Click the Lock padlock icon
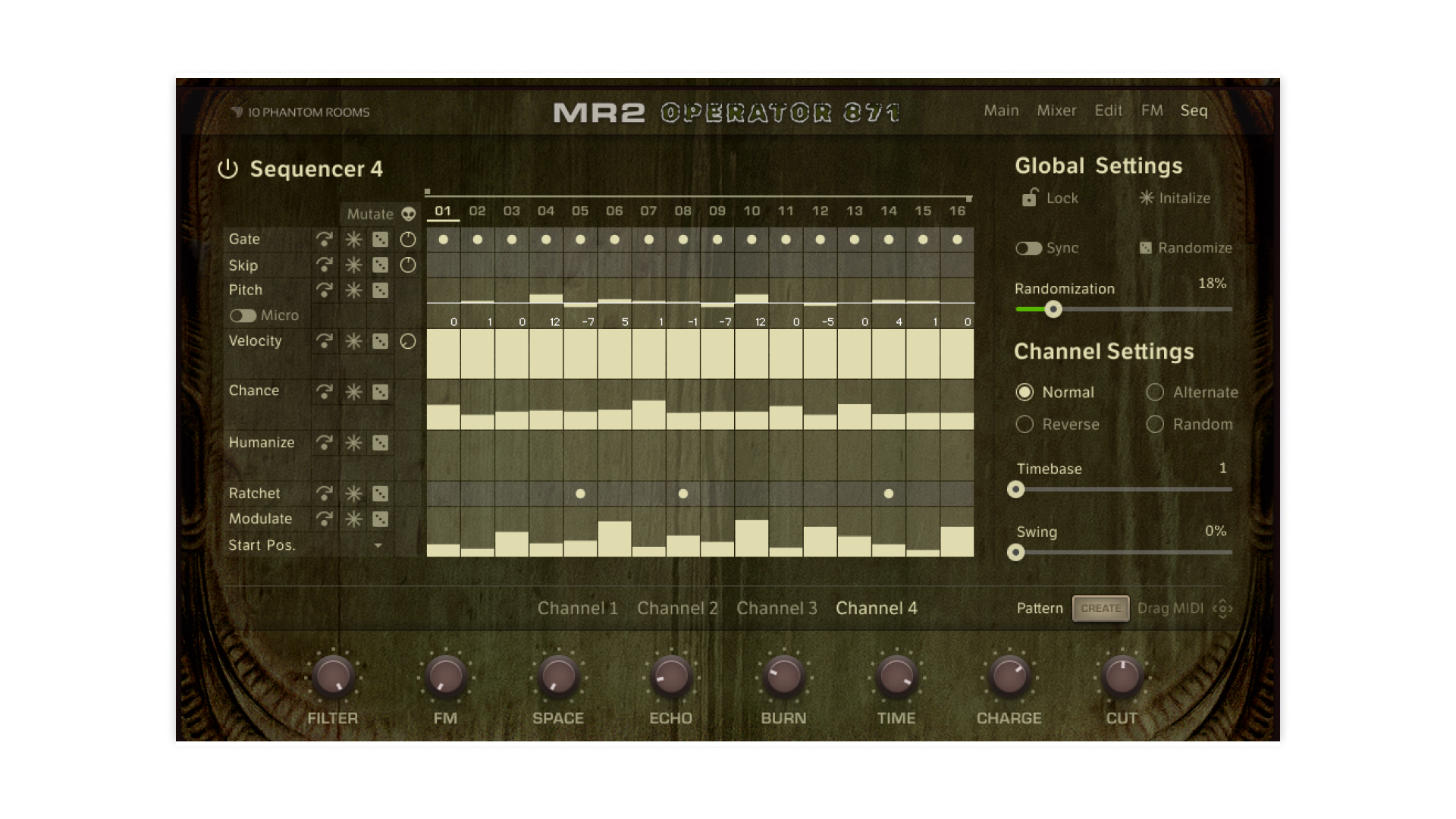1456x819 pixels. 1029,198
